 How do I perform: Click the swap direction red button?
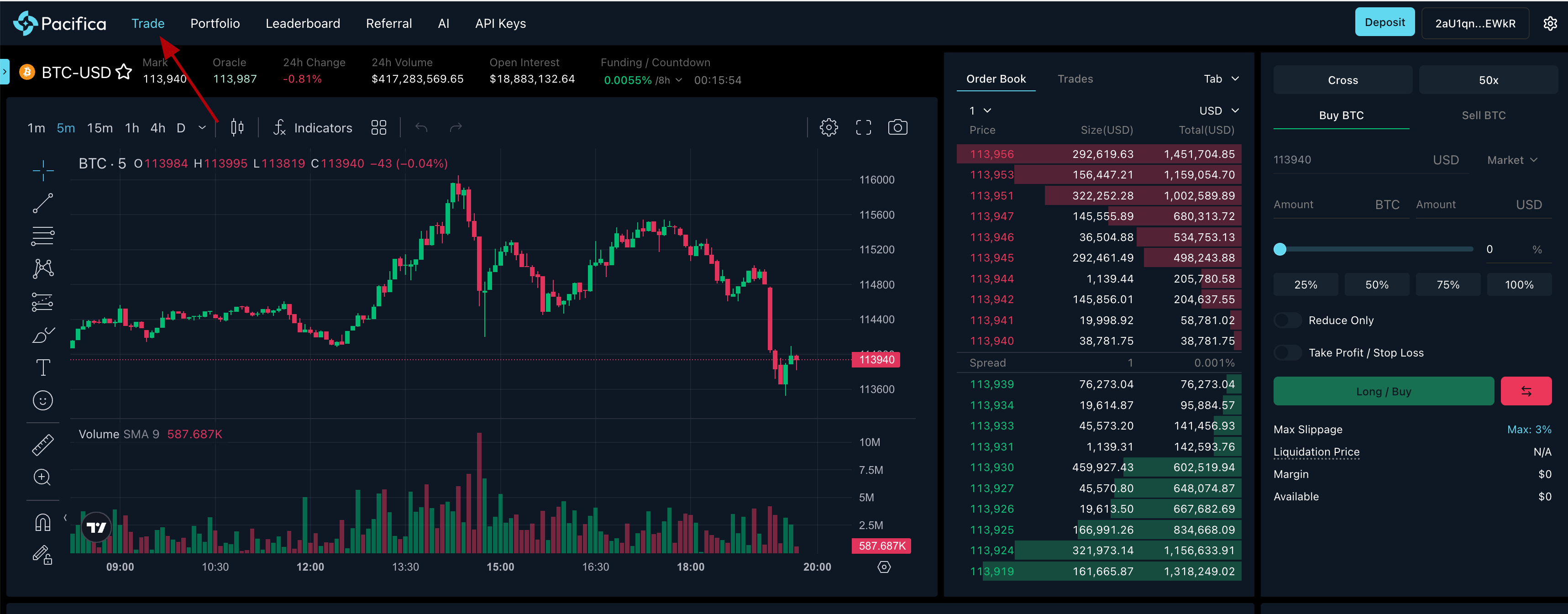point(1526,391)
